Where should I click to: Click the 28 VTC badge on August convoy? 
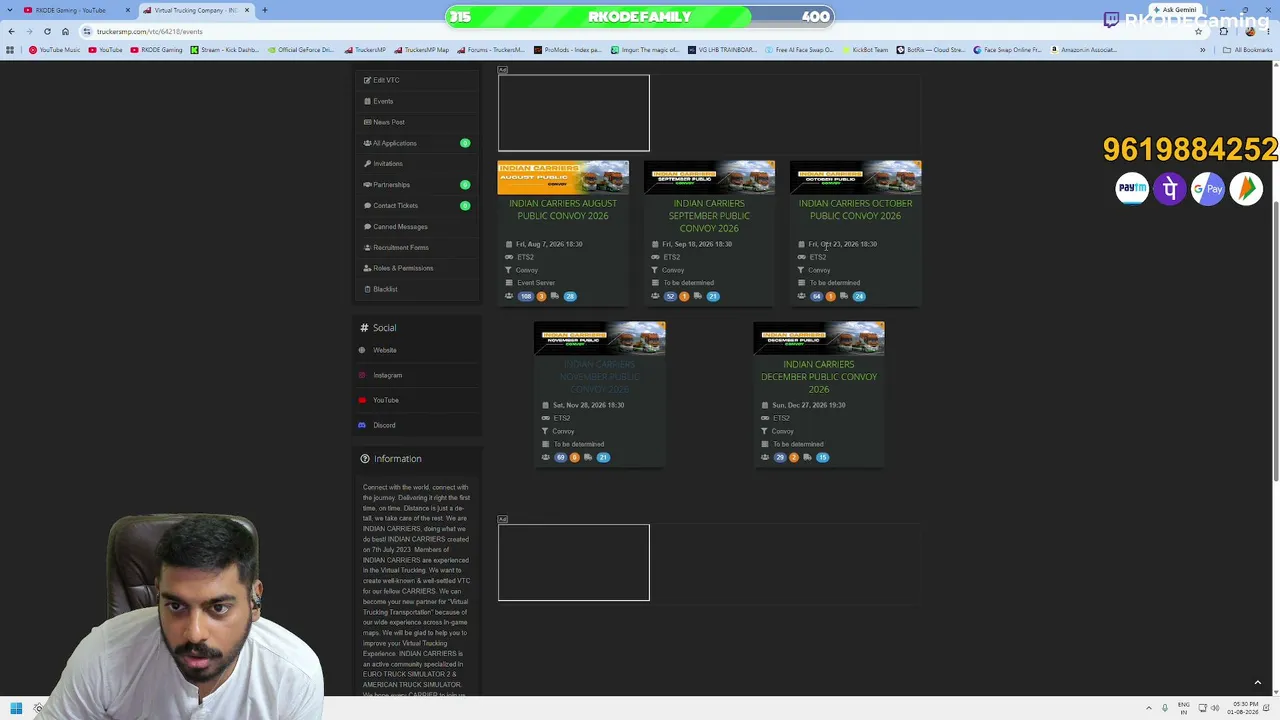pyautogui.click(x=570, y=296)
